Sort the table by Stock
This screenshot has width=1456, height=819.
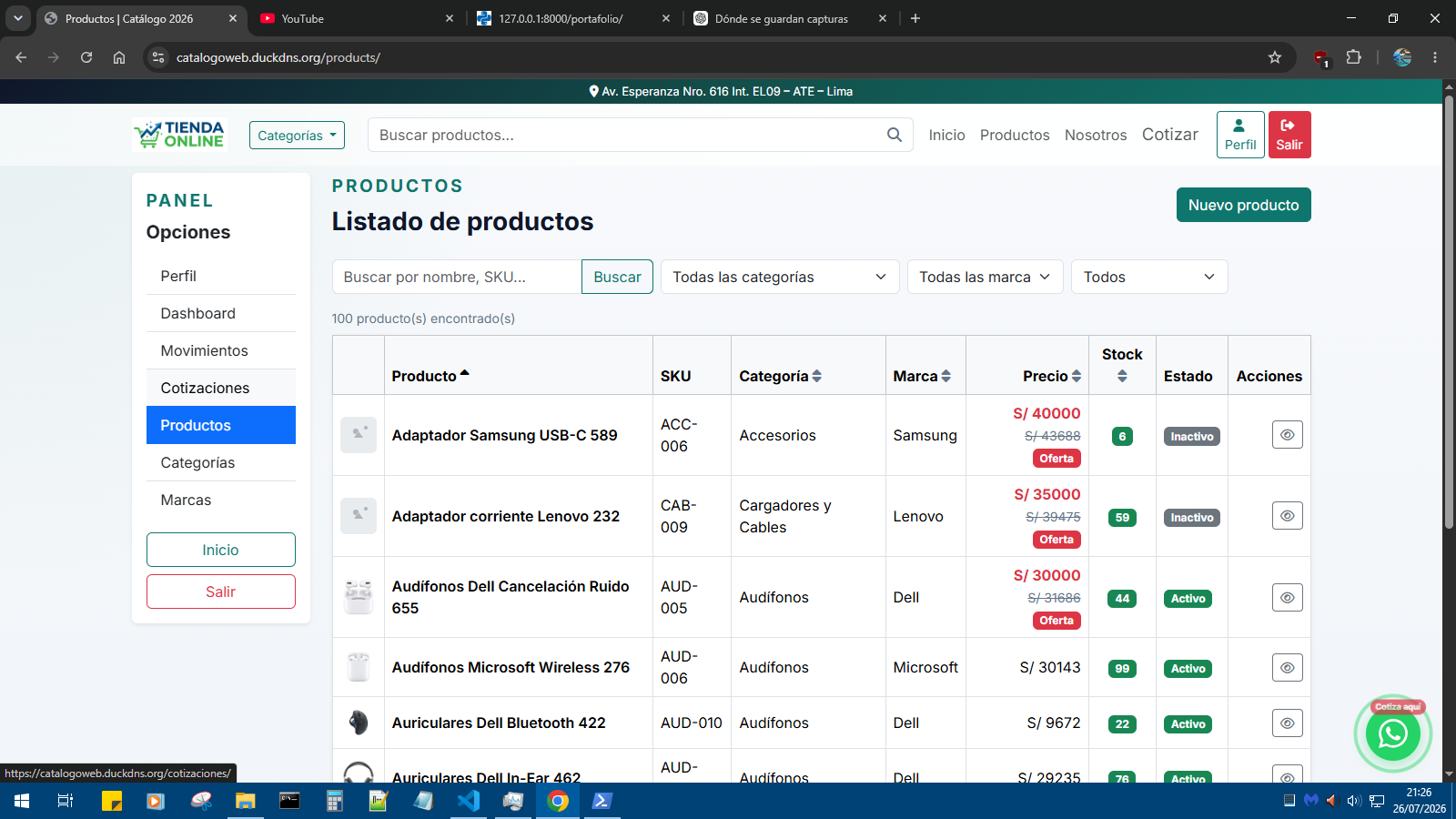point(1122,364)
